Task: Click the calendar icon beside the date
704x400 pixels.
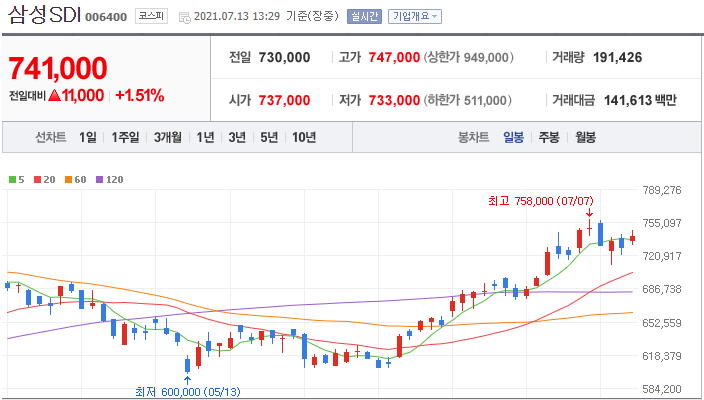Action: coord(185,18)
